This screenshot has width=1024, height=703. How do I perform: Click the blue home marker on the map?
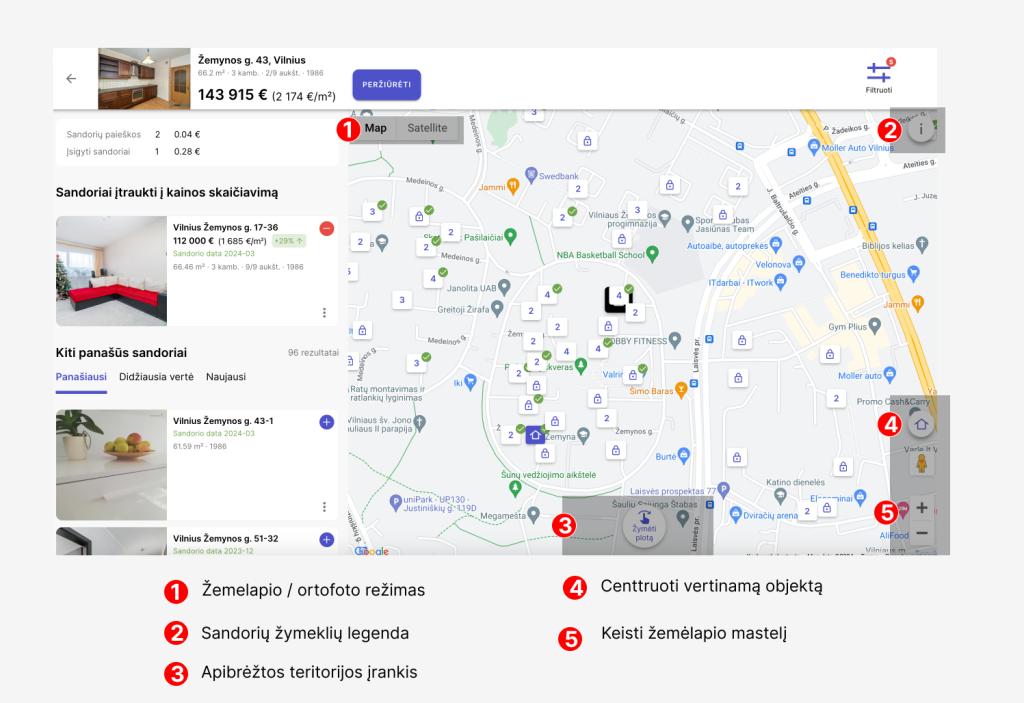535,435
